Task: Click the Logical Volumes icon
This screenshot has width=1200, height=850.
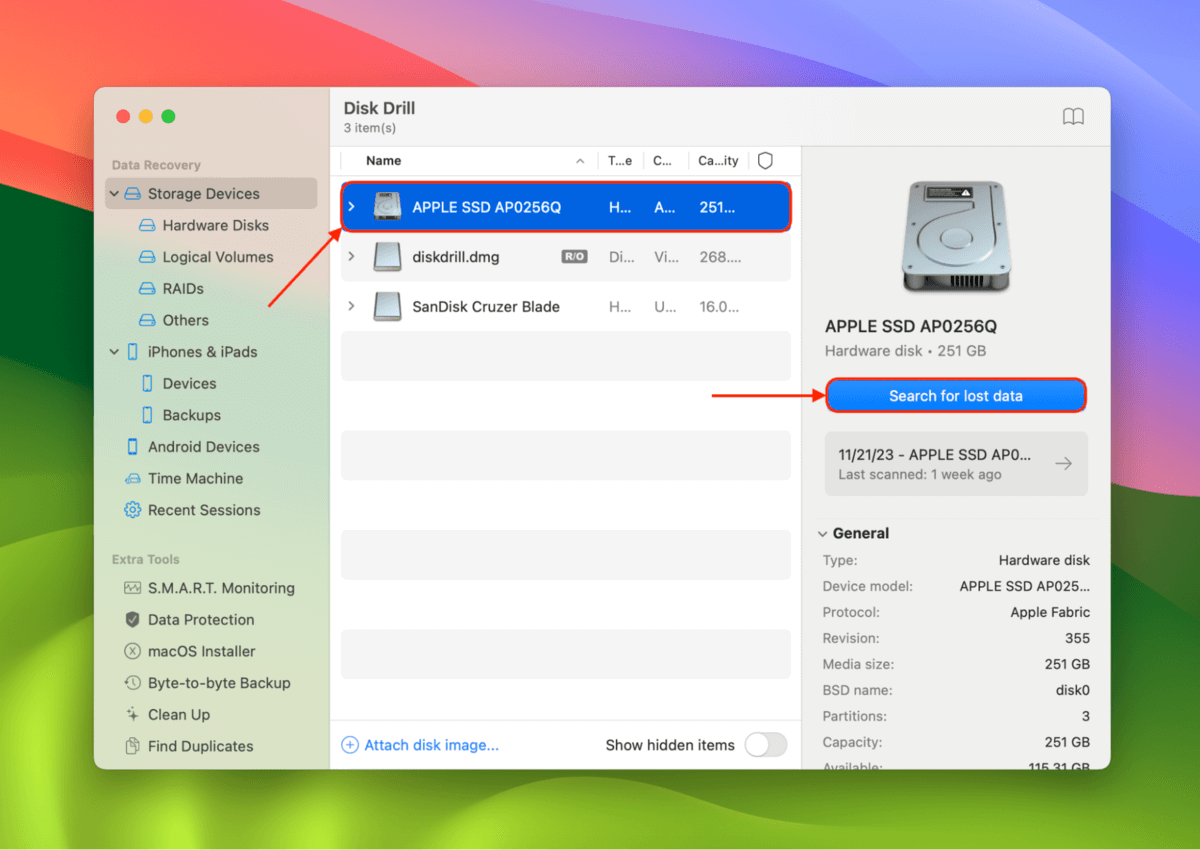Action: click(147, 257)
